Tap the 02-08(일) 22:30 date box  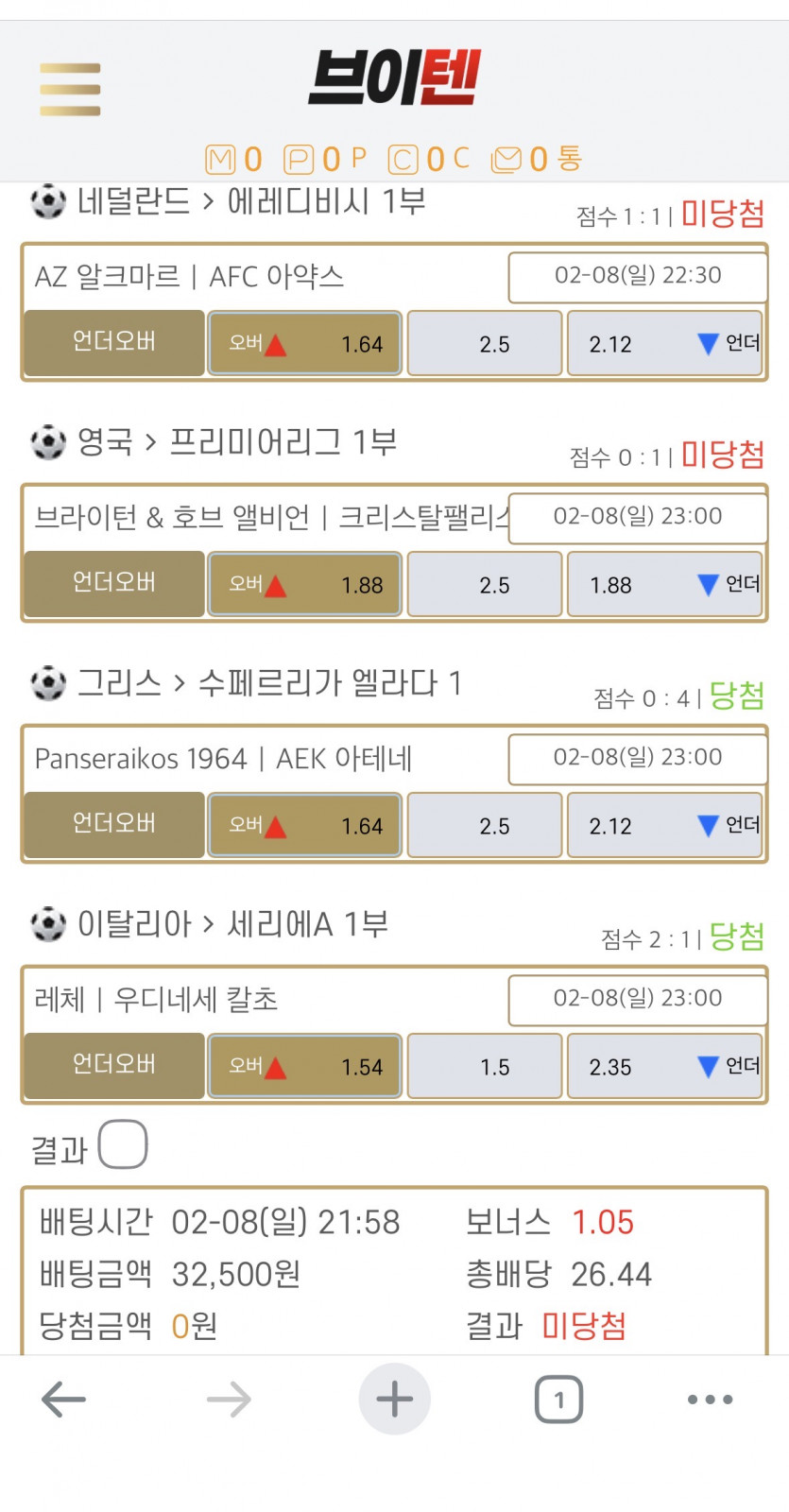638,277
